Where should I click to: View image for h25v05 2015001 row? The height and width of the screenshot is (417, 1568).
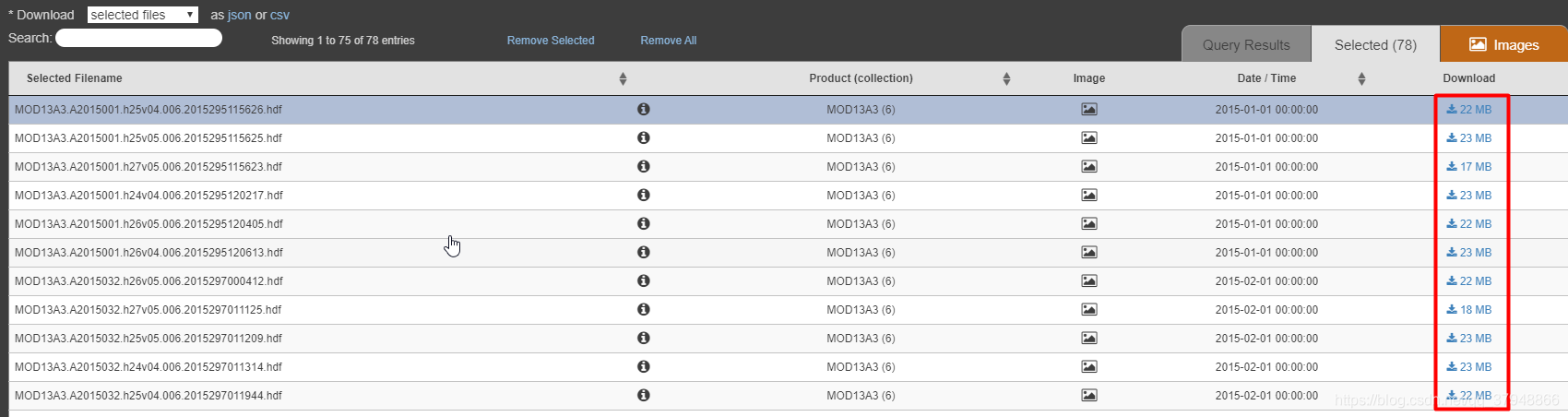tap(1089, 137)
